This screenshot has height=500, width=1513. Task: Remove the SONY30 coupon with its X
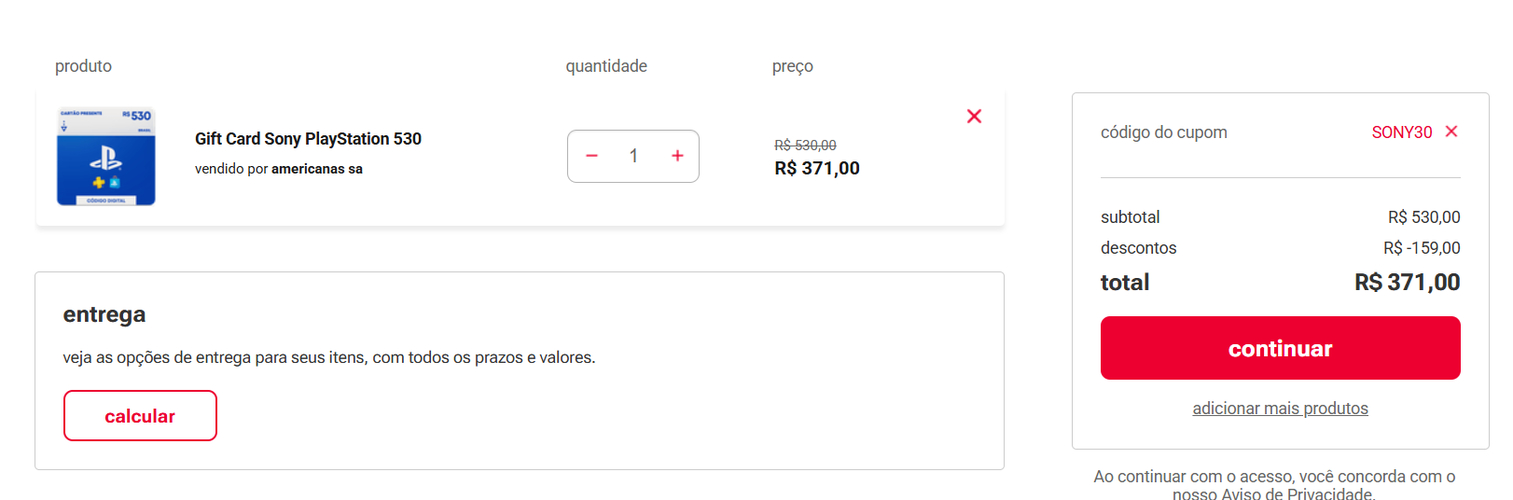tap(1452, 132)
